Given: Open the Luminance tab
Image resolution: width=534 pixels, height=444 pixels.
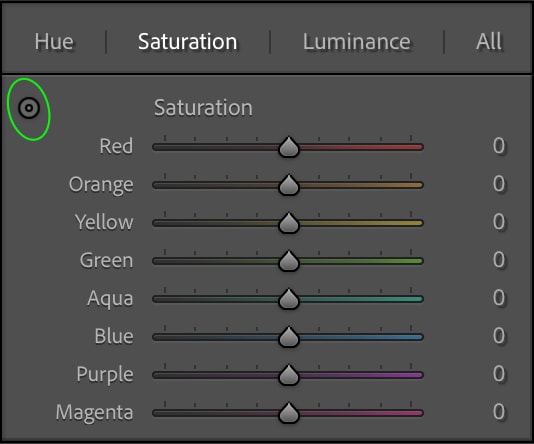Looking at the screenshot, I should (357, 42).
